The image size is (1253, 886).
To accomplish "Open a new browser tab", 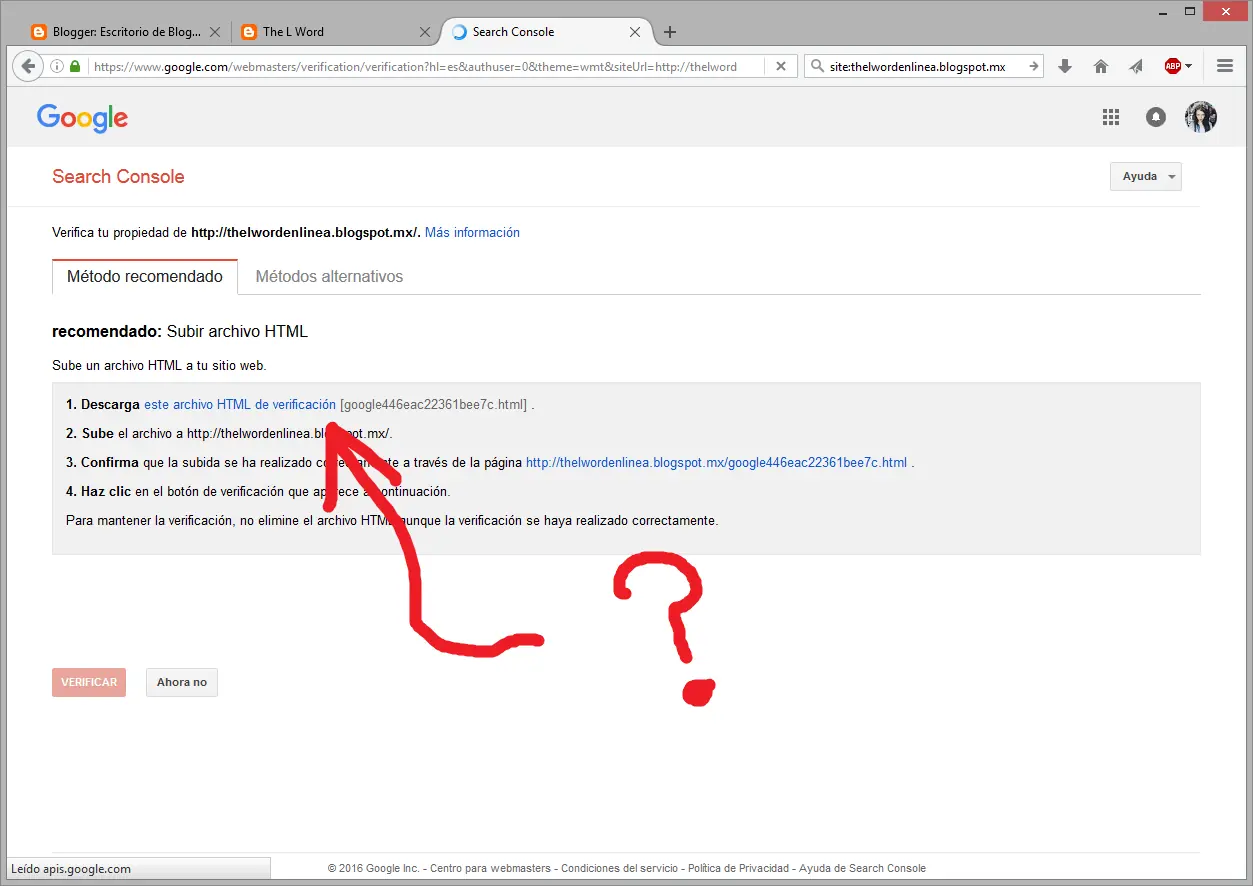I will point(670,32).
